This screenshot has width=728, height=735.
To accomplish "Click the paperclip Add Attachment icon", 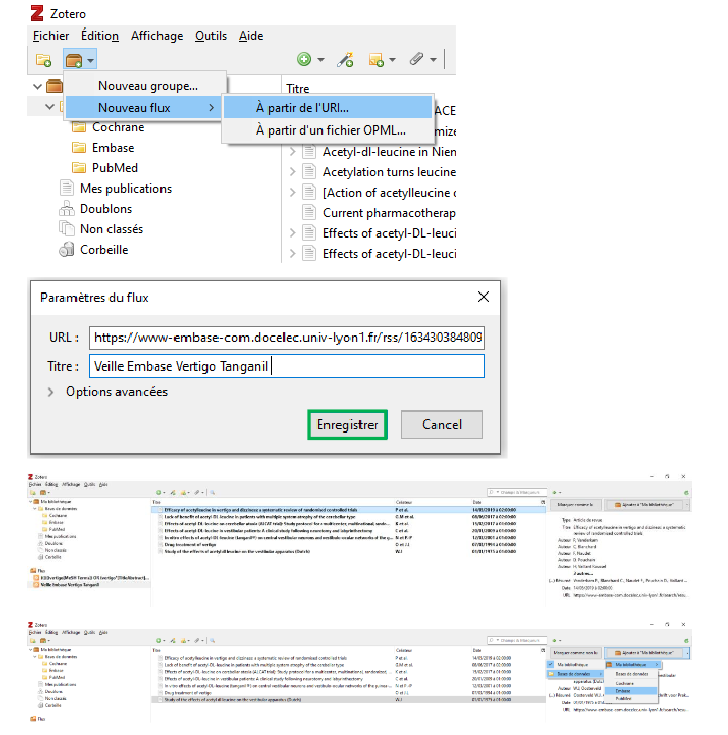I will [x=417, y=60].
